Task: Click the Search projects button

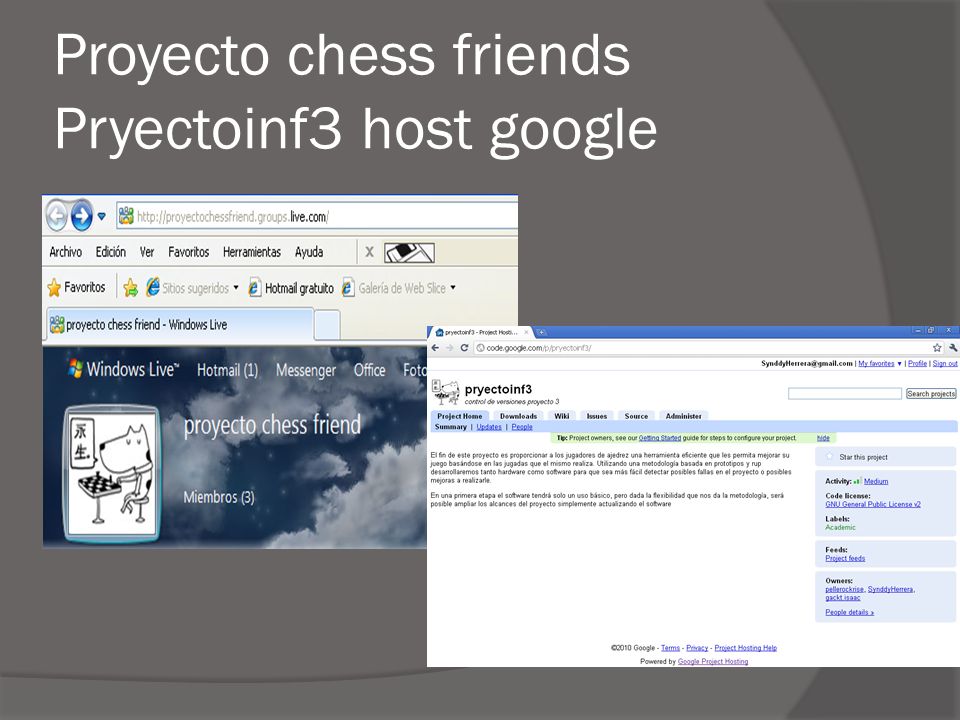Action: pyautogui.click(x=931, y=394)
